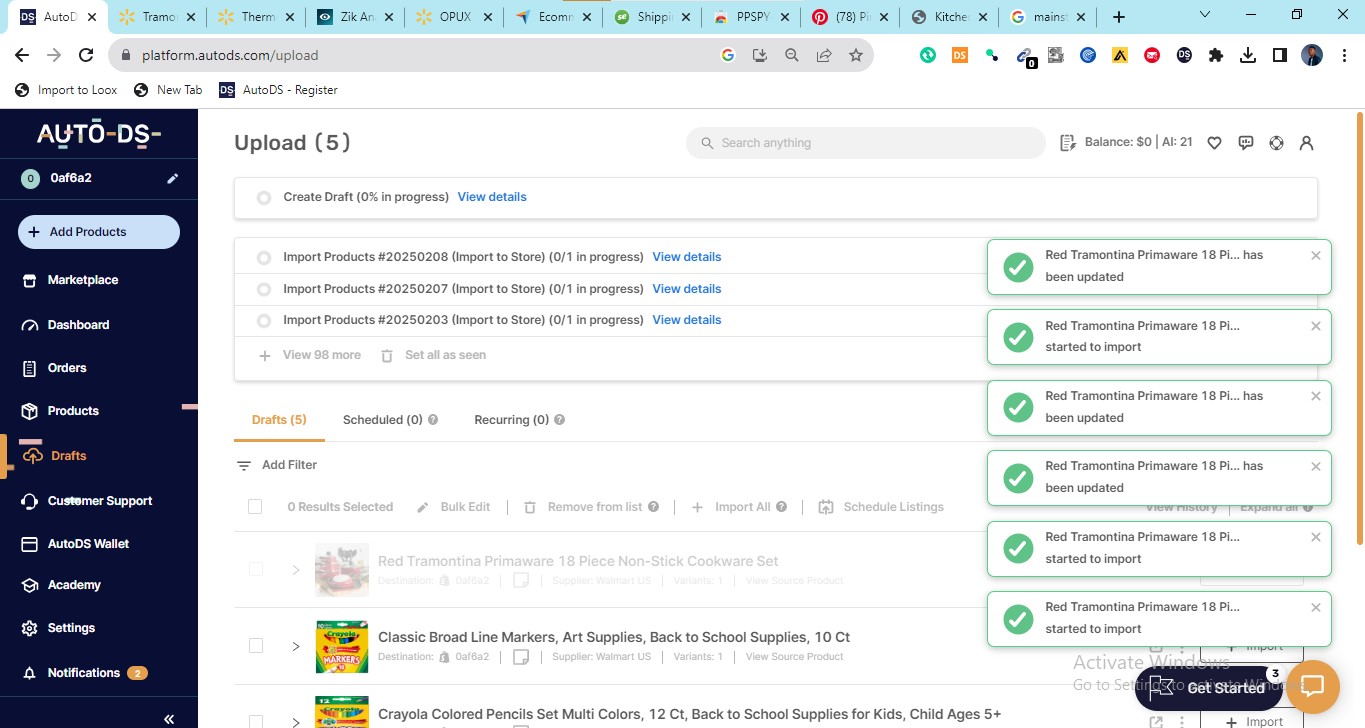Open AutoDS - Register bookmark
Screen dimensions: 1365x728
coord(278,90)
